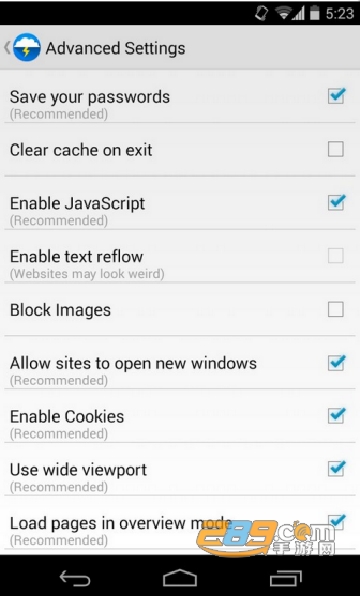Tap the clock showing 5:23
Screen dimensions: 360x596
point(339,14)
